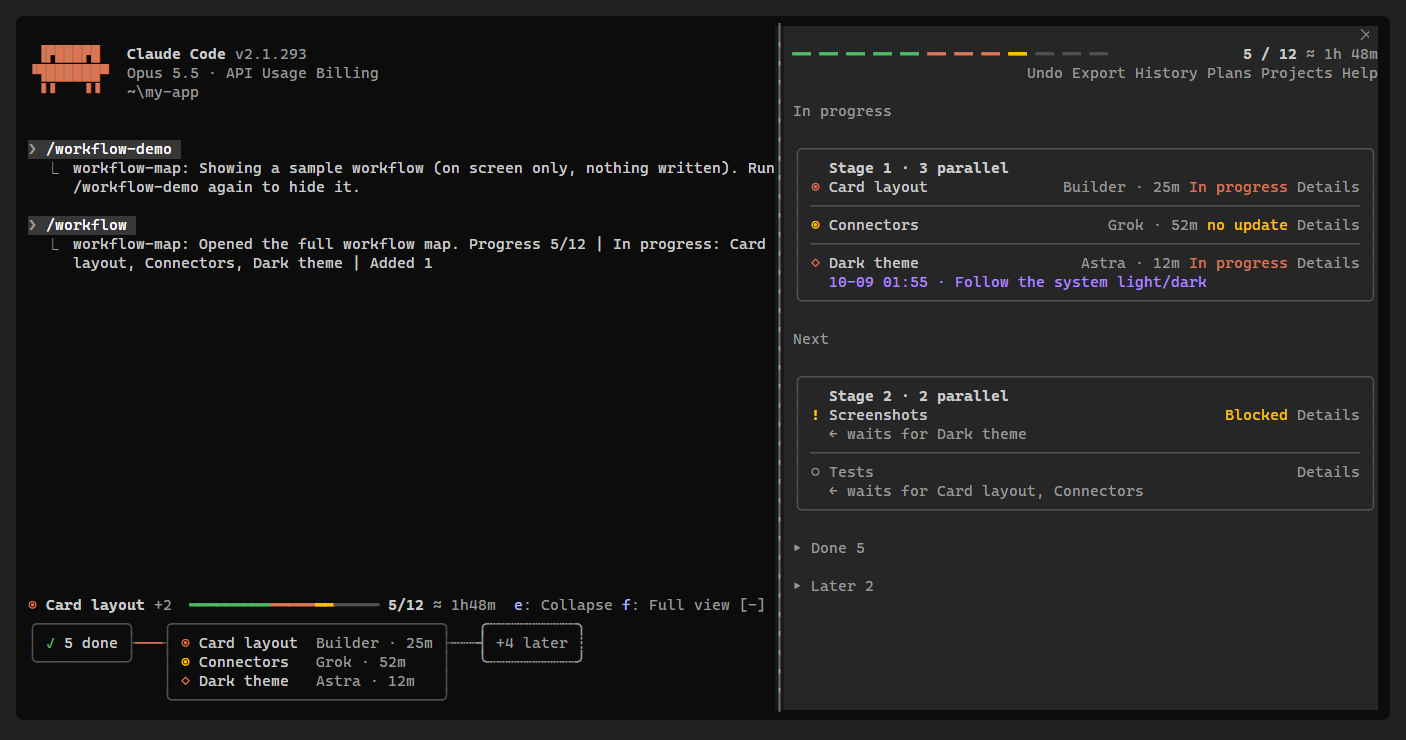Expand the Later 2 section

click(833, 586)
